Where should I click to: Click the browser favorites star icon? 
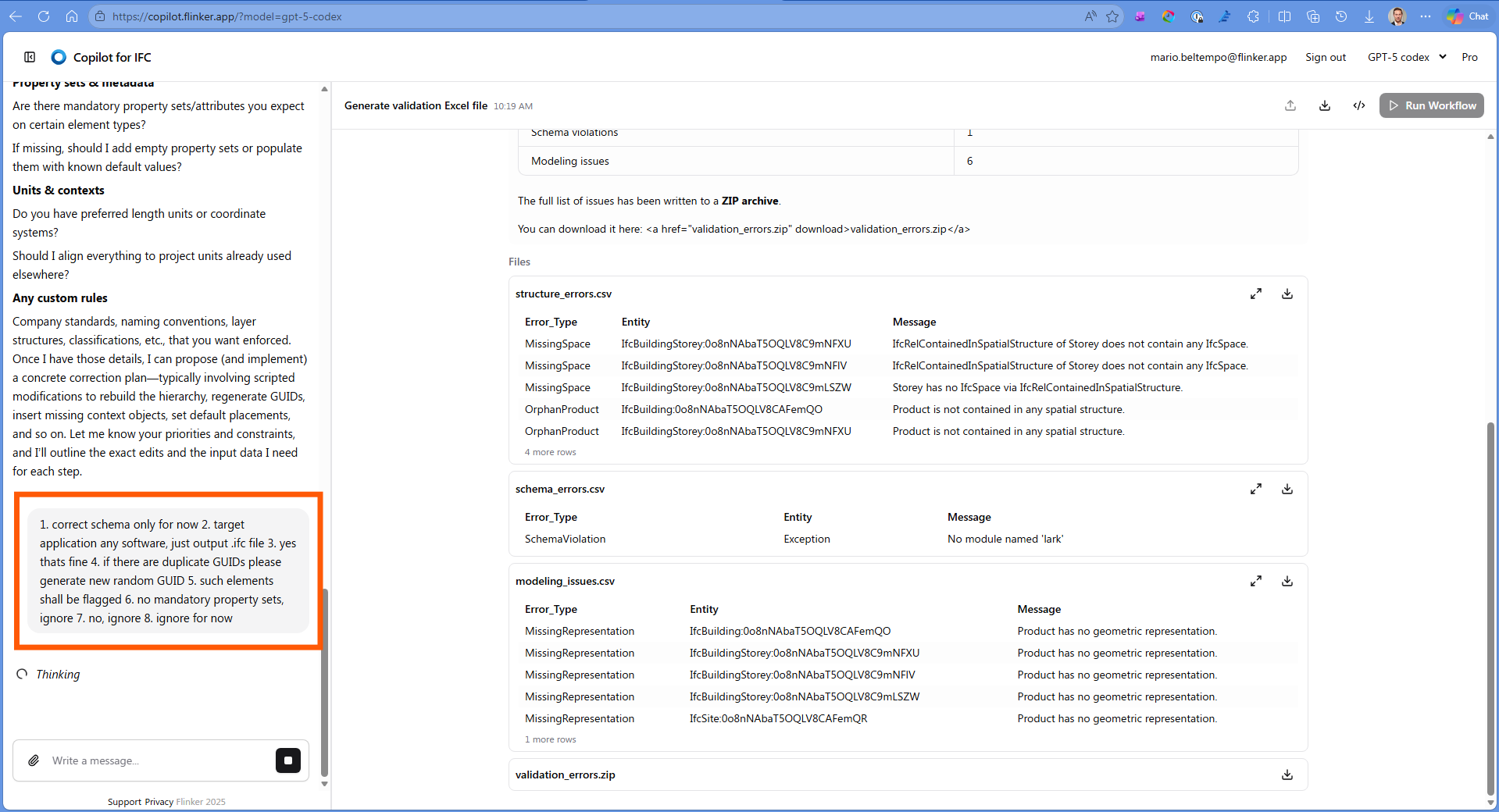pos(1112,16)
